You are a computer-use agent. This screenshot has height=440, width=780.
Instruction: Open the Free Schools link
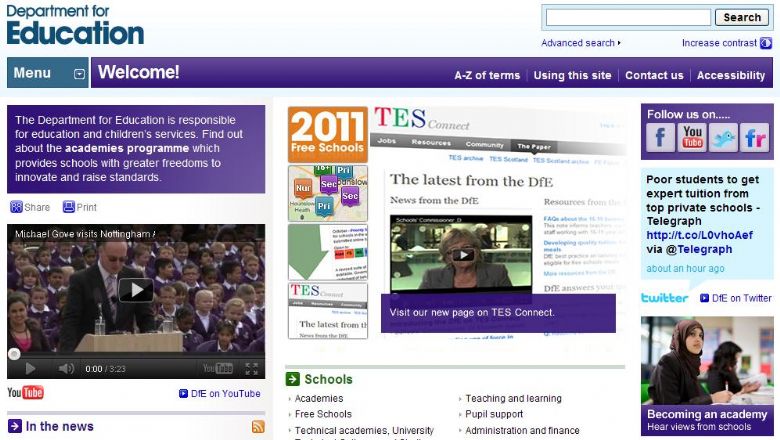click(323, 414)
